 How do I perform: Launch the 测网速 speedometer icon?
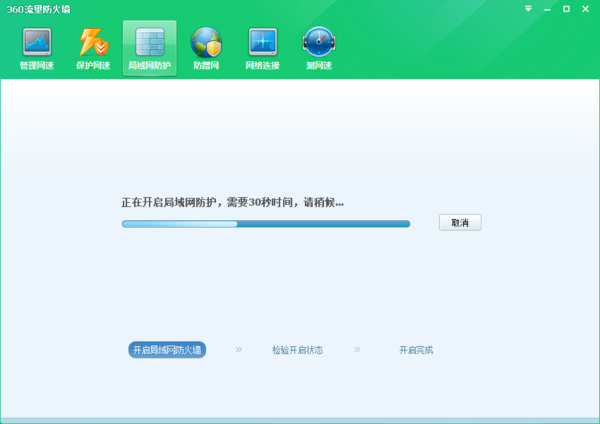pyautogui.click(x=318, y=42)
